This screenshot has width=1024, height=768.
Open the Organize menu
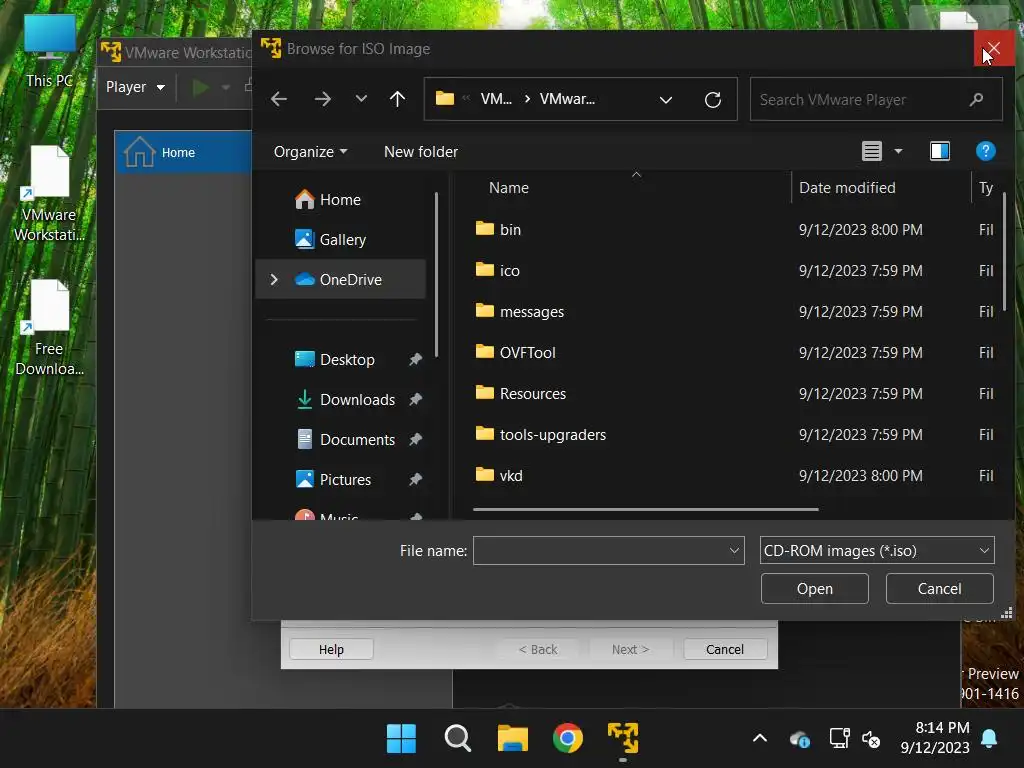coord(310,152)
